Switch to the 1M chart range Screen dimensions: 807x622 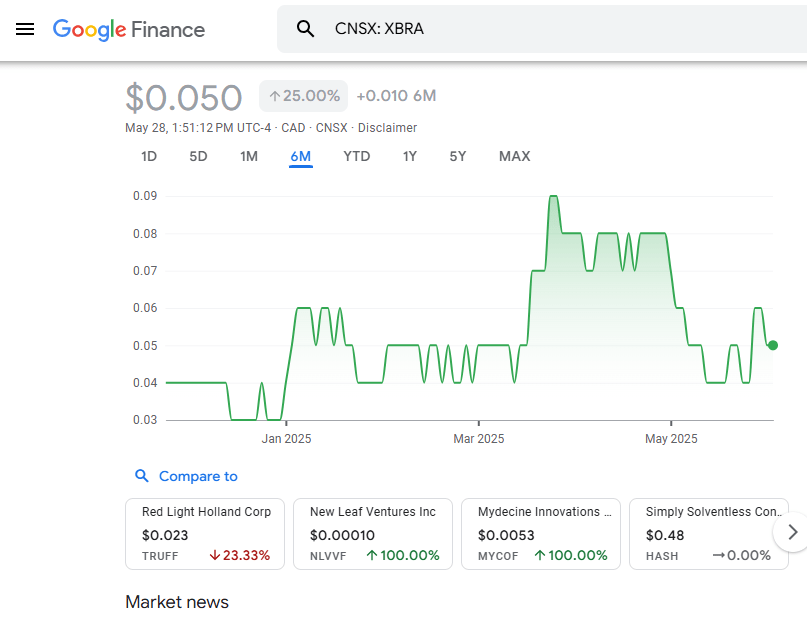point(249,156)
